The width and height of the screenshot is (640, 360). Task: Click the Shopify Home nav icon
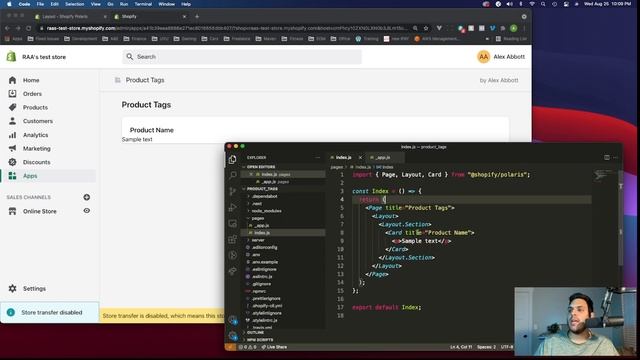tap(12, 80)
